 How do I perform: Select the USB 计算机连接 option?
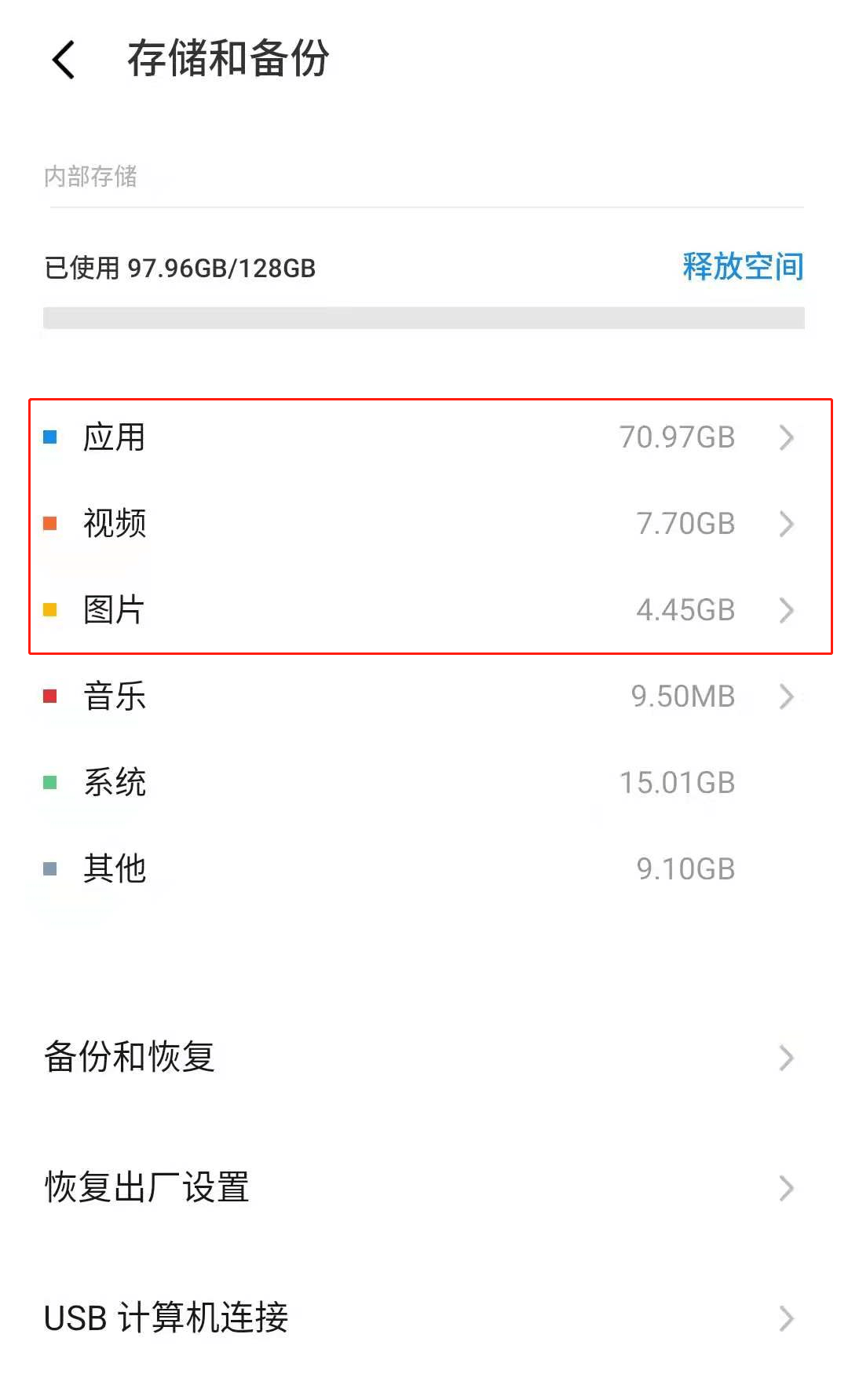click(166, 1318)
